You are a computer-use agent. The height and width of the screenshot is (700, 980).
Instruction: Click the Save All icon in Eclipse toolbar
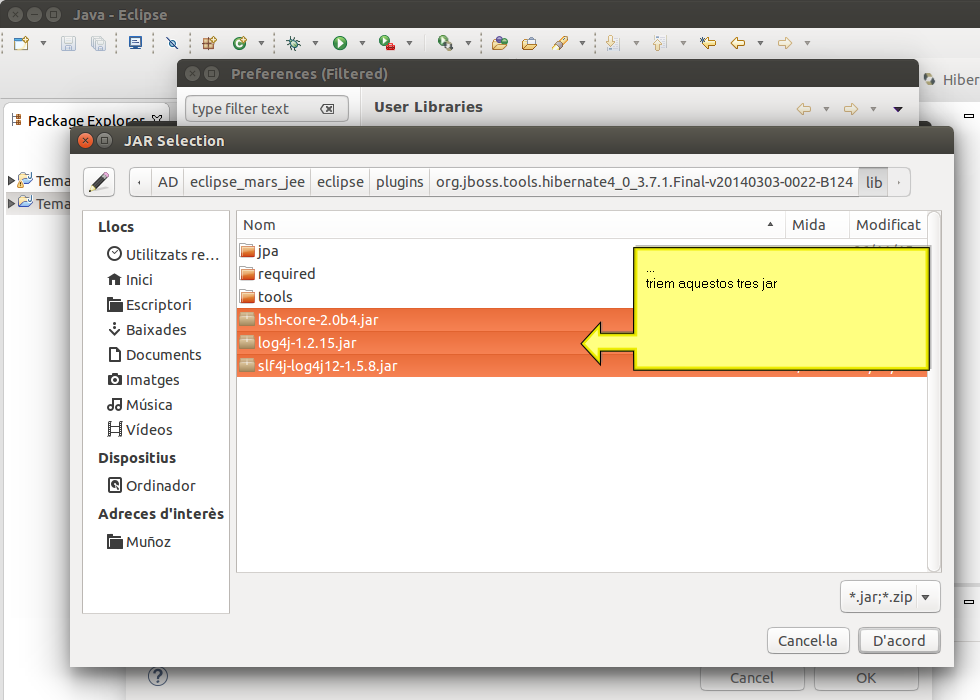(x=98, y=43)
